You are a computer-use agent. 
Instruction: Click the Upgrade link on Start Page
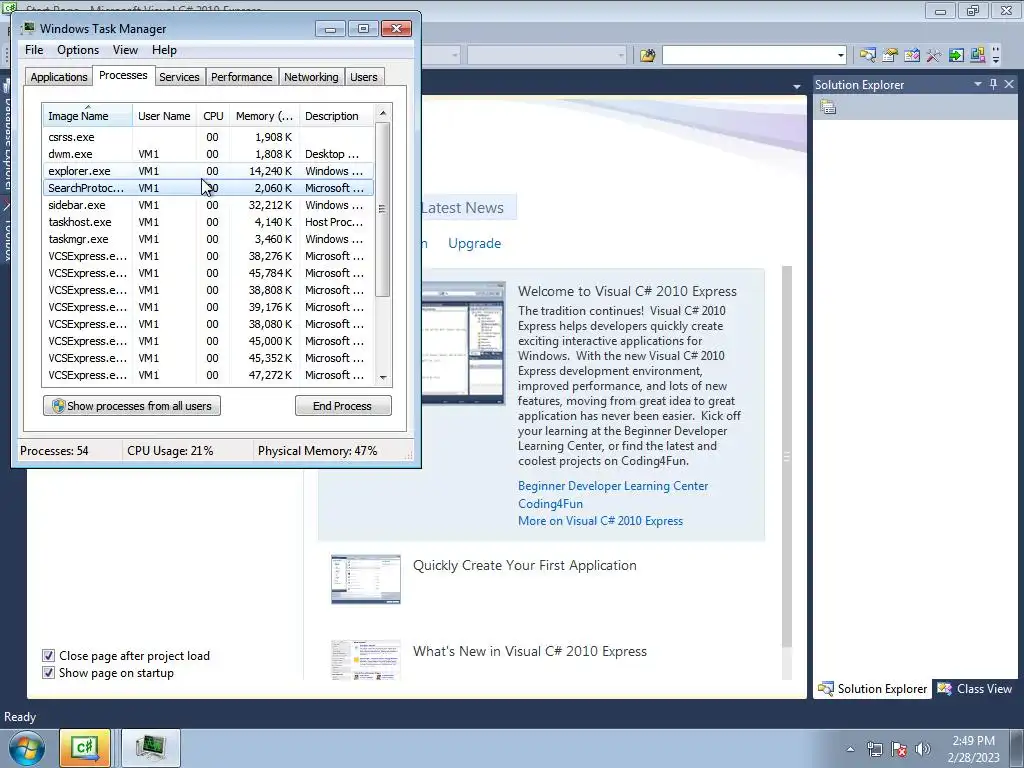click(474, 243)
